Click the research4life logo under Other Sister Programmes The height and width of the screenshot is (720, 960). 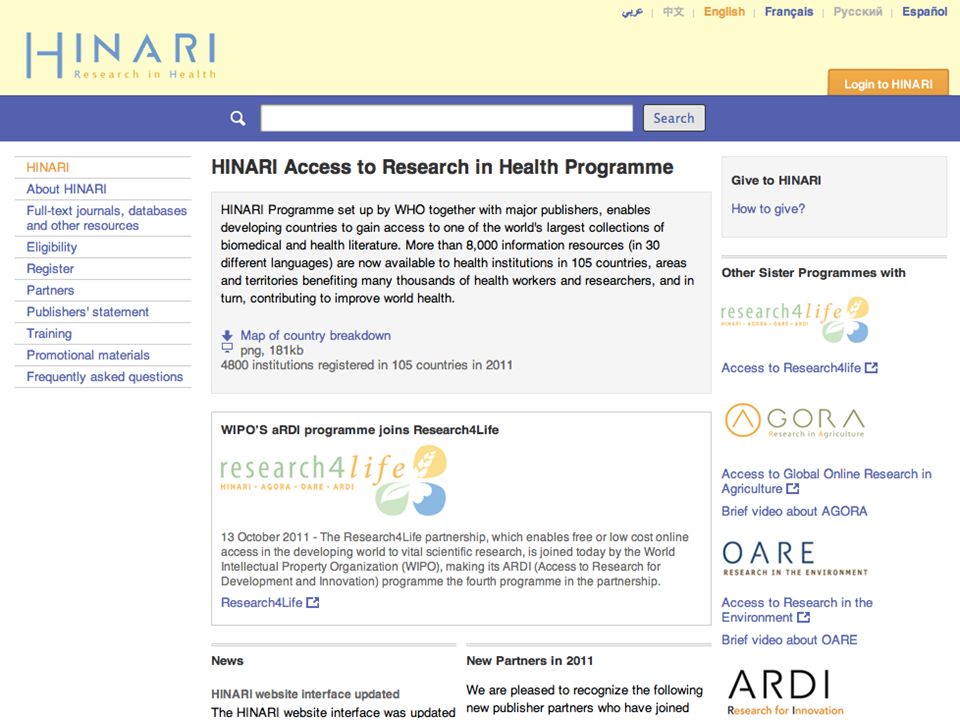795,319
